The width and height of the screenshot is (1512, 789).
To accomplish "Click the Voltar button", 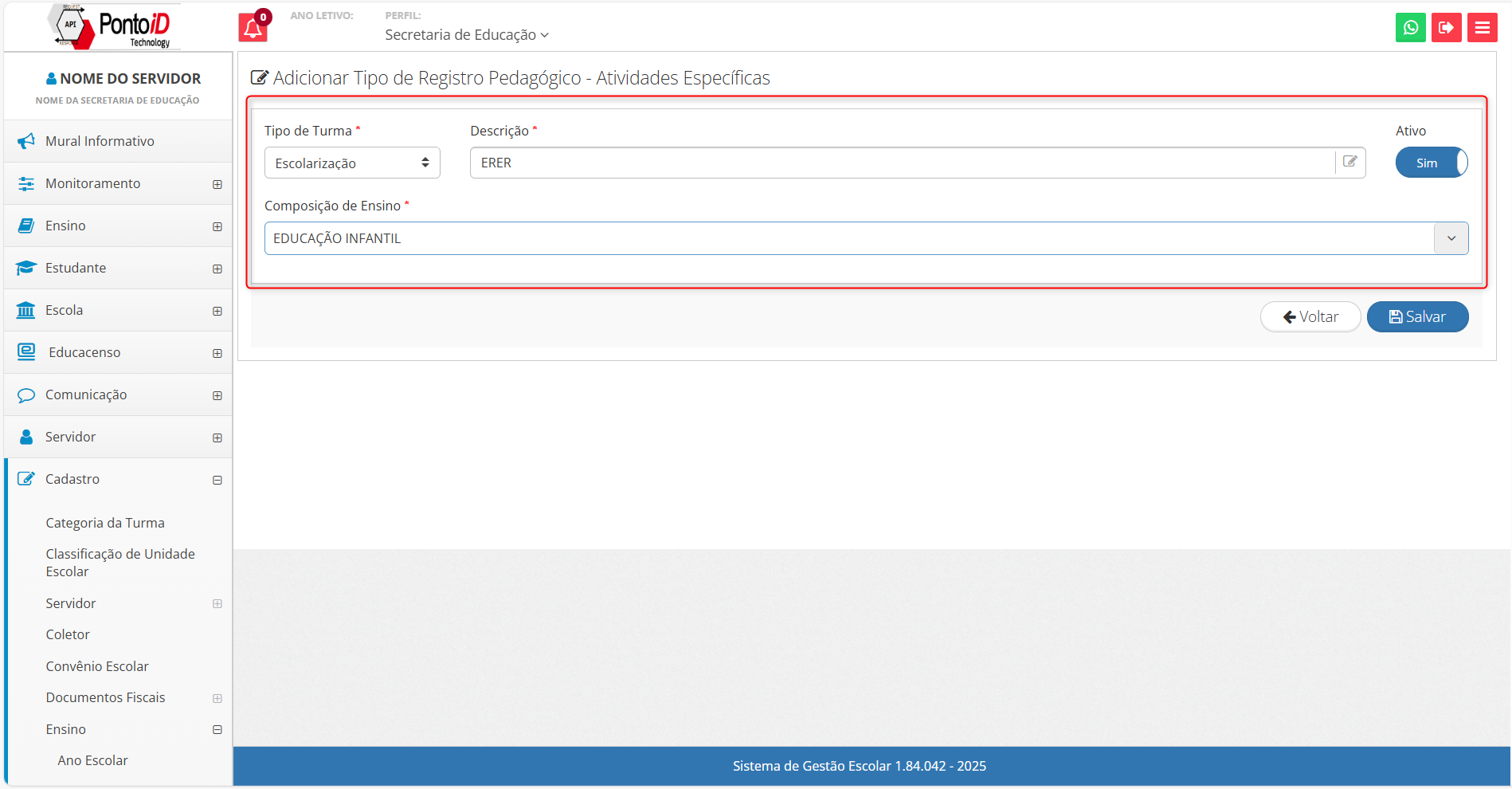I will [x=1310, y=316].
